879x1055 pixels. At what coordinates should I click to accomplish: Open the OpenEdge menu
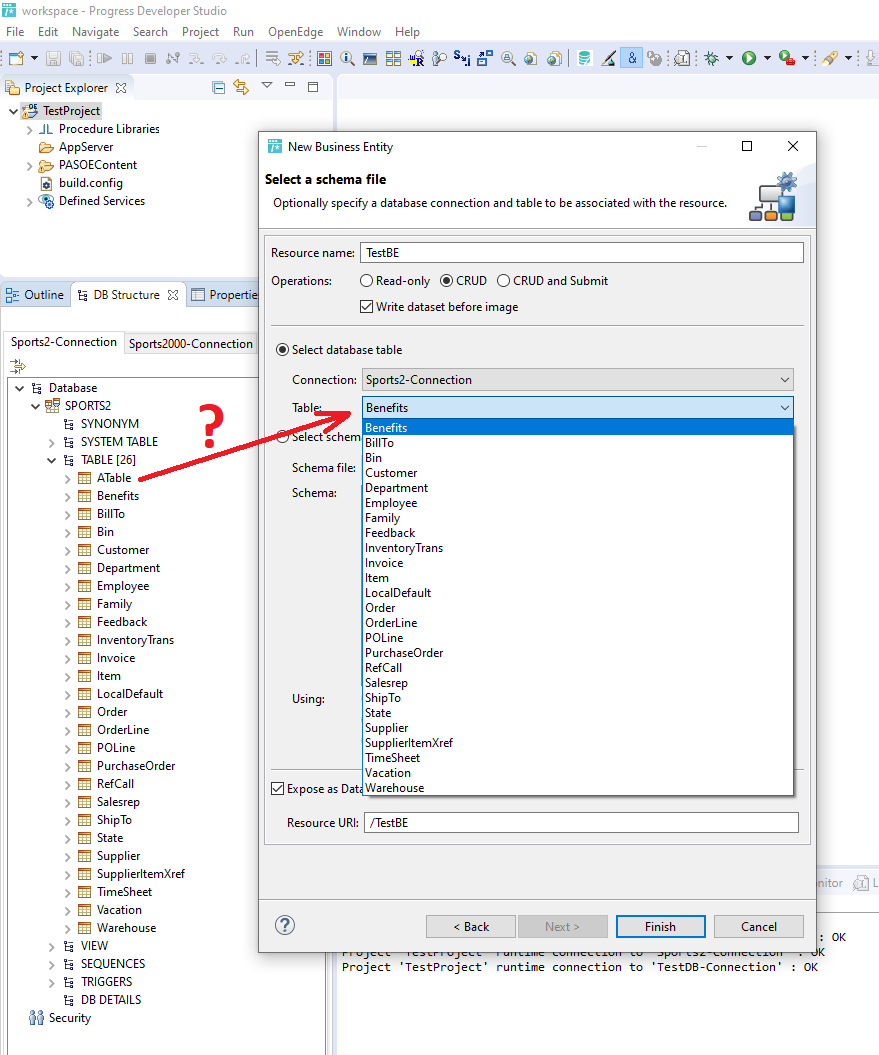click(x=295, y=32)
